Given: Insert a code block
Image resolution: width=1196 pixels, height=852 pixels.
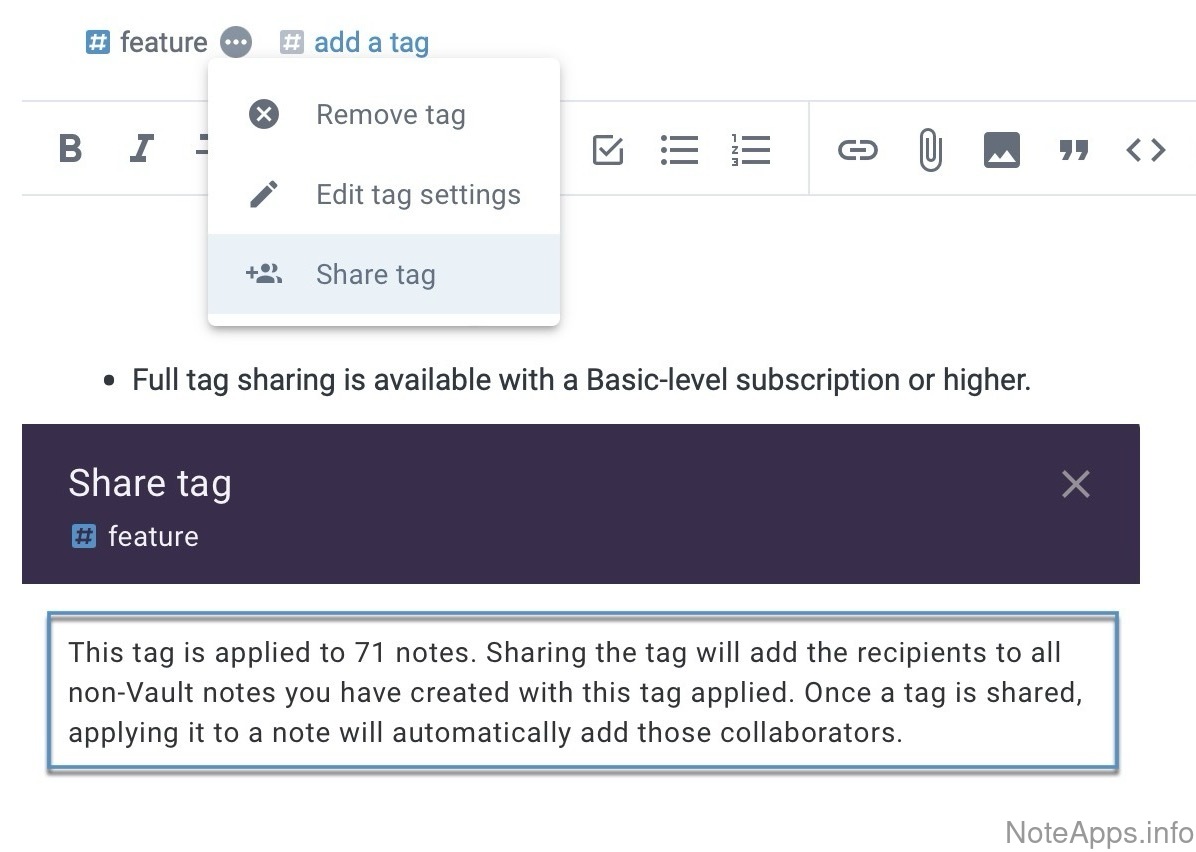Looking at the screenshot, I should (x=1146, y=150).
